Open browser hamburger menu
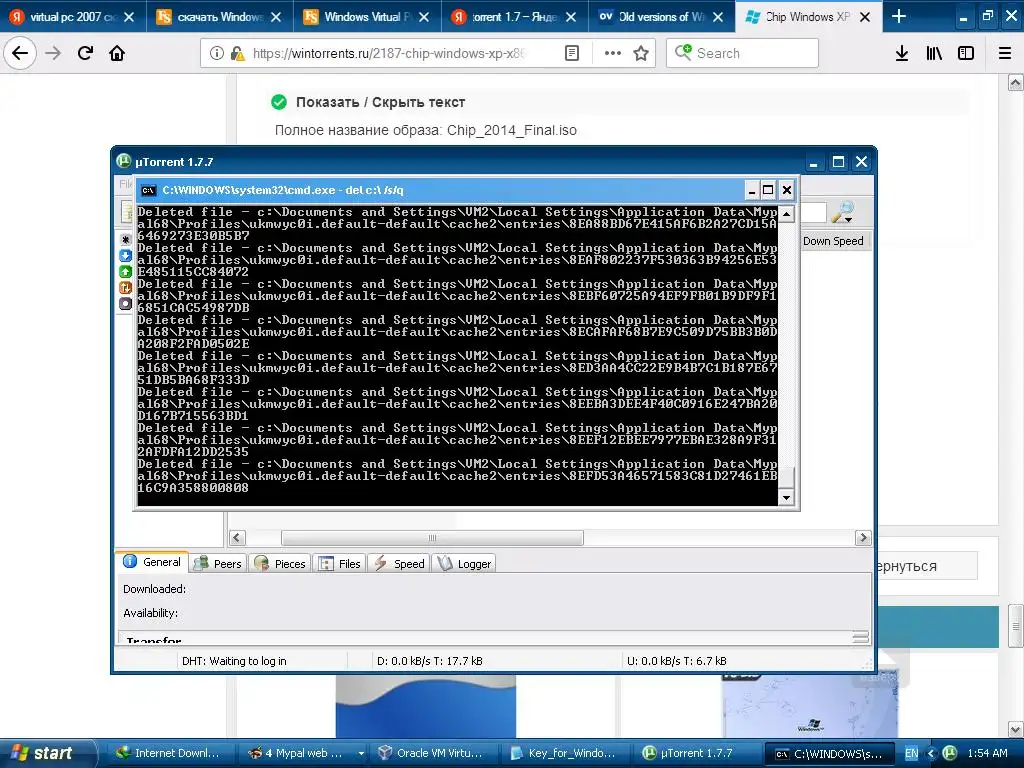 pyautogui.click(x=1005, y=53)
